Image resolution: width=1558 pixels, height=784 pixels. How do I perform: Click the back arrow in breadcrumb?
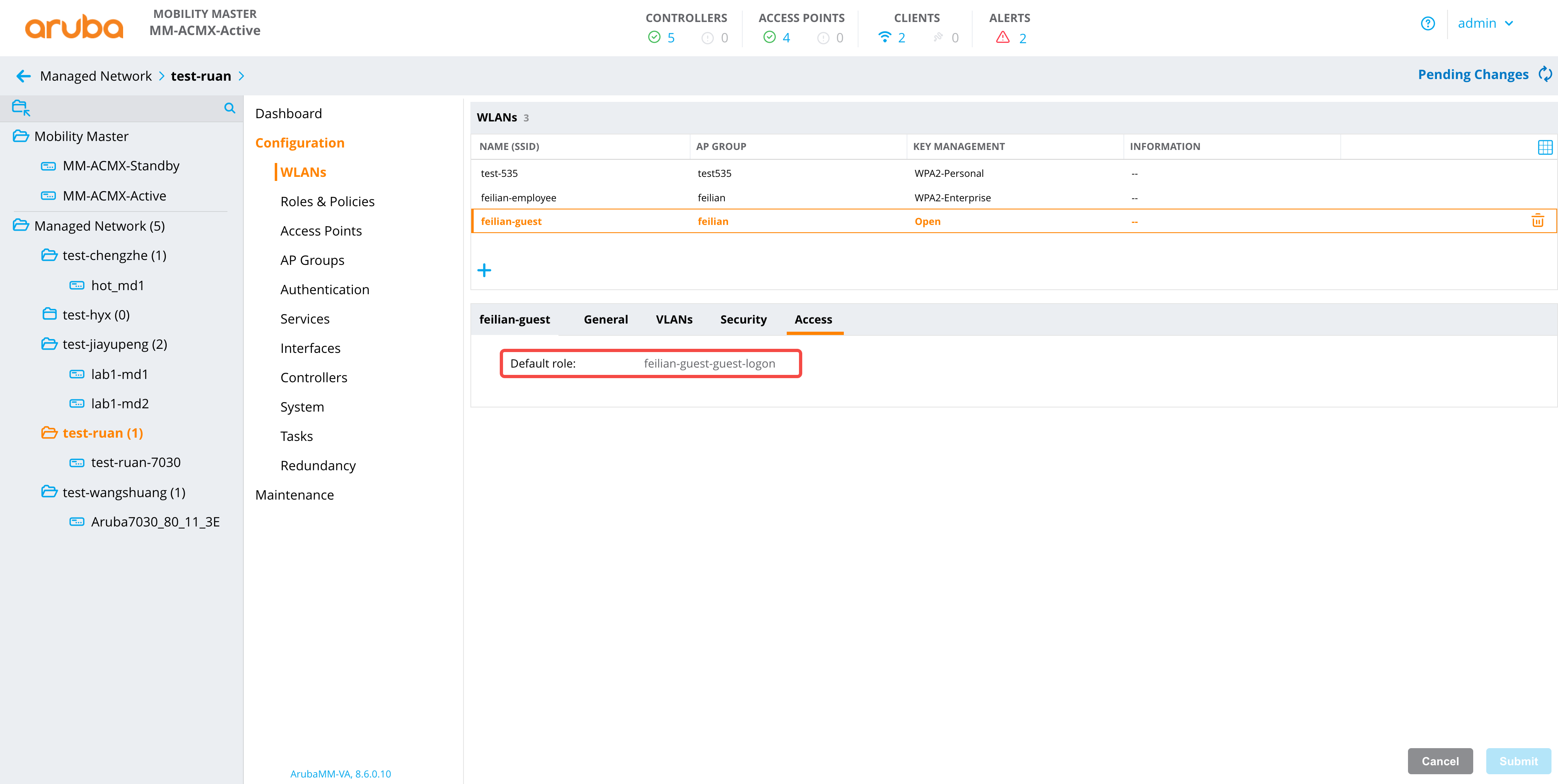pos(24,75)
